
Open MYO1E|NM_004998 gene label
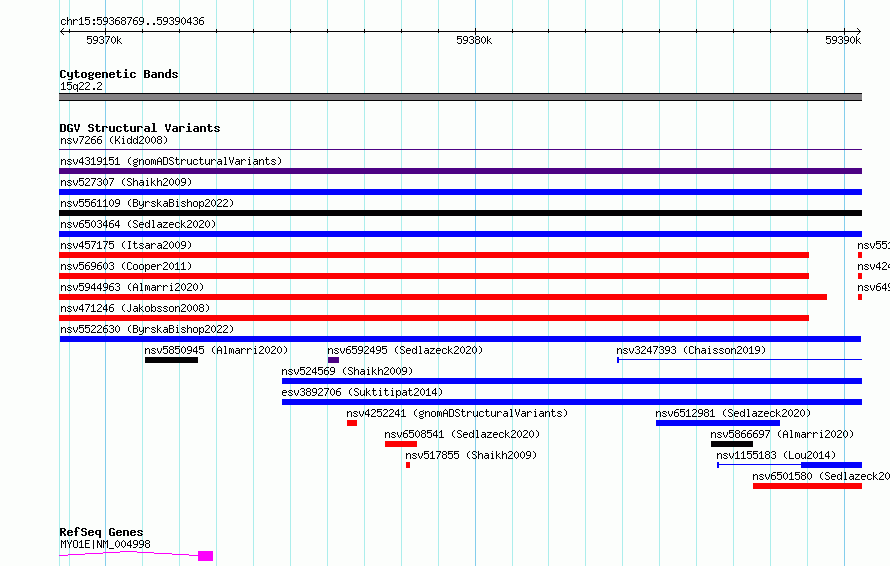click(x=106, y=544)
